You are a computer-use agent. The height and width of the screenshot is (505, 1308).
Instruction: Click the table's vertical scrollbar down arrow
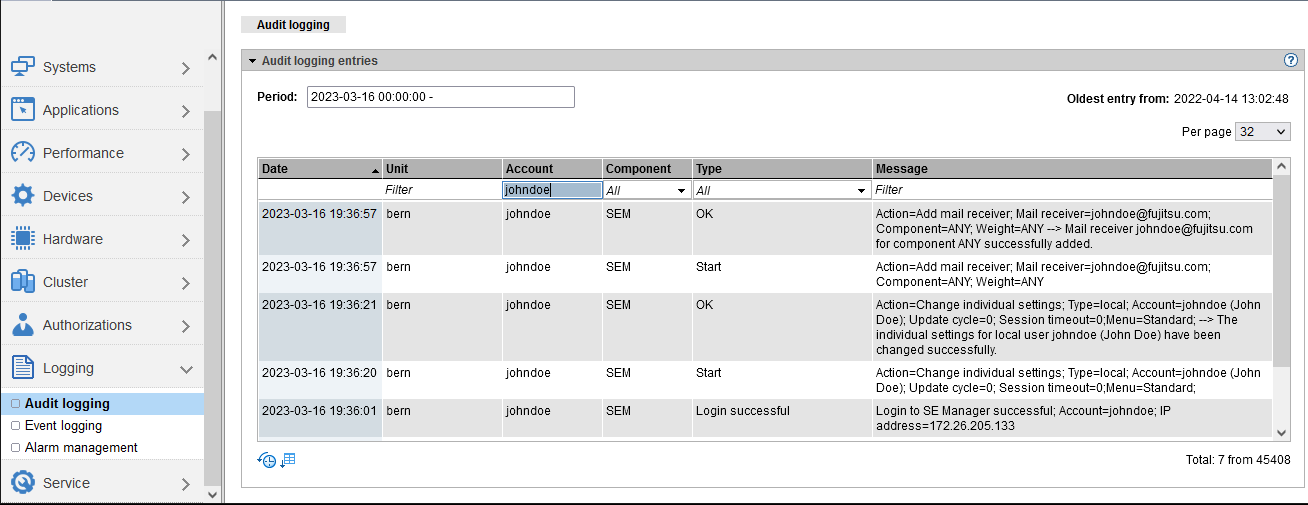click(x=1281, y=431)
